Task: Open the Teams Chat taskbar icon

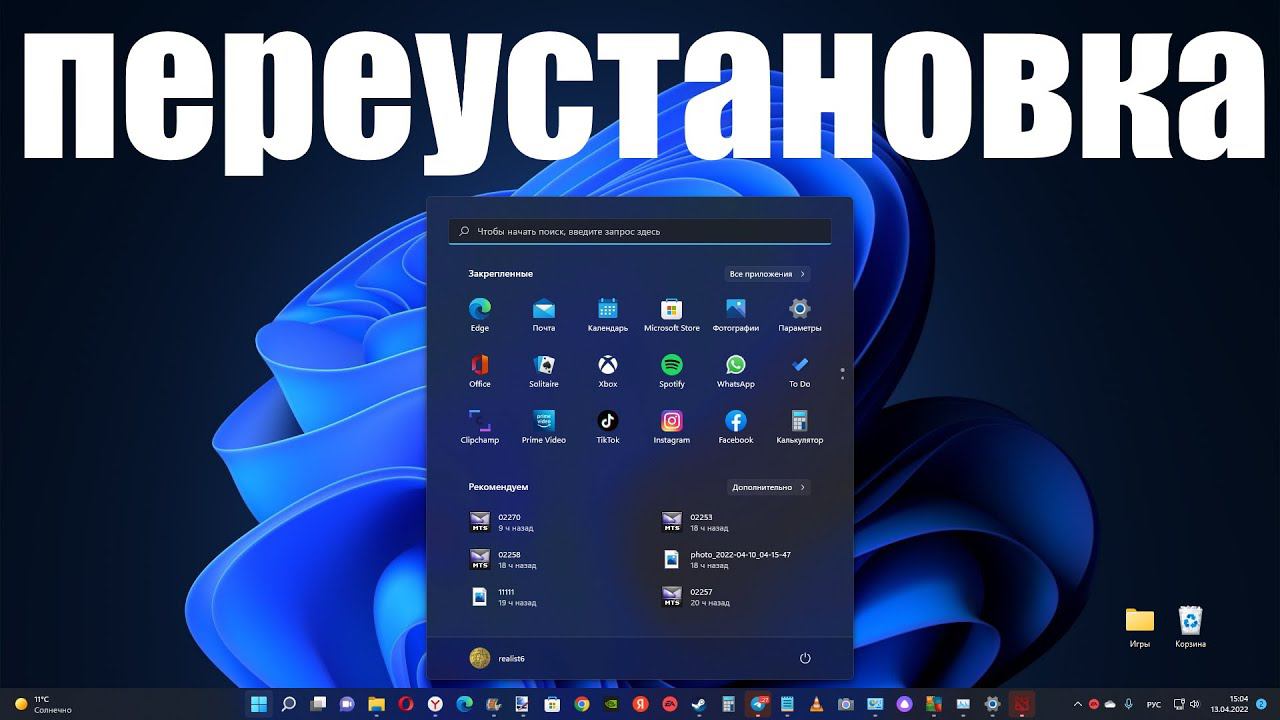Action: click(x=347, y=704)
